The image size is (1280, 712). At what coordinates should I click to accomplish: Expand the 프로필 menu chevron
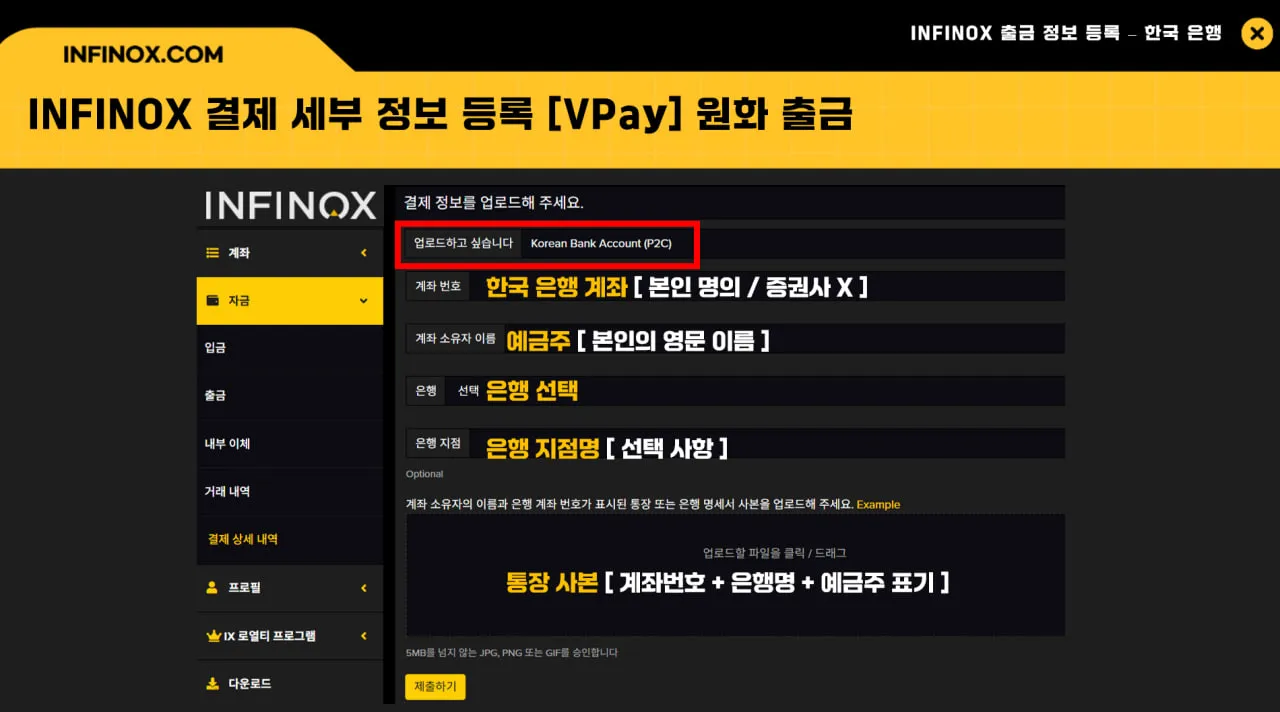point(364,588)
